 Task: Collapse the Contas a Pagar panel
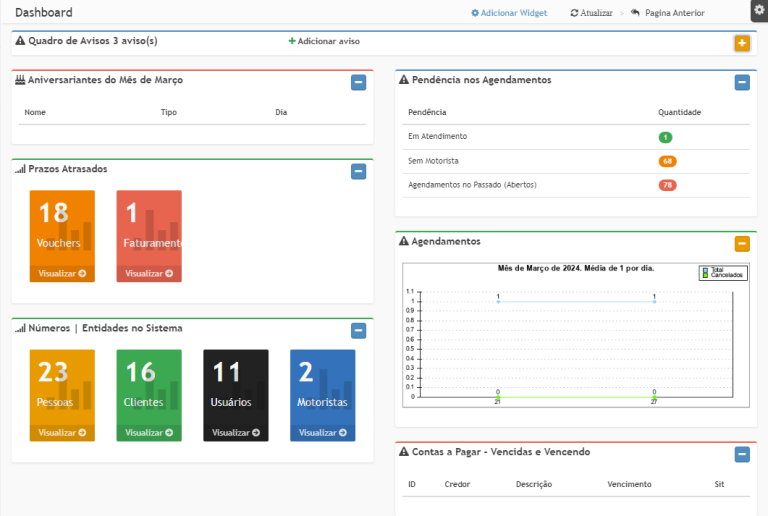[x=741, y=454]
